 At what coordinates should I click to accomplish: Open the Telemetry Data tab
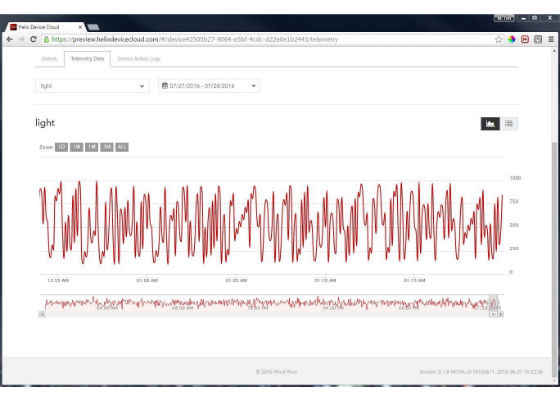click(88, 59)
